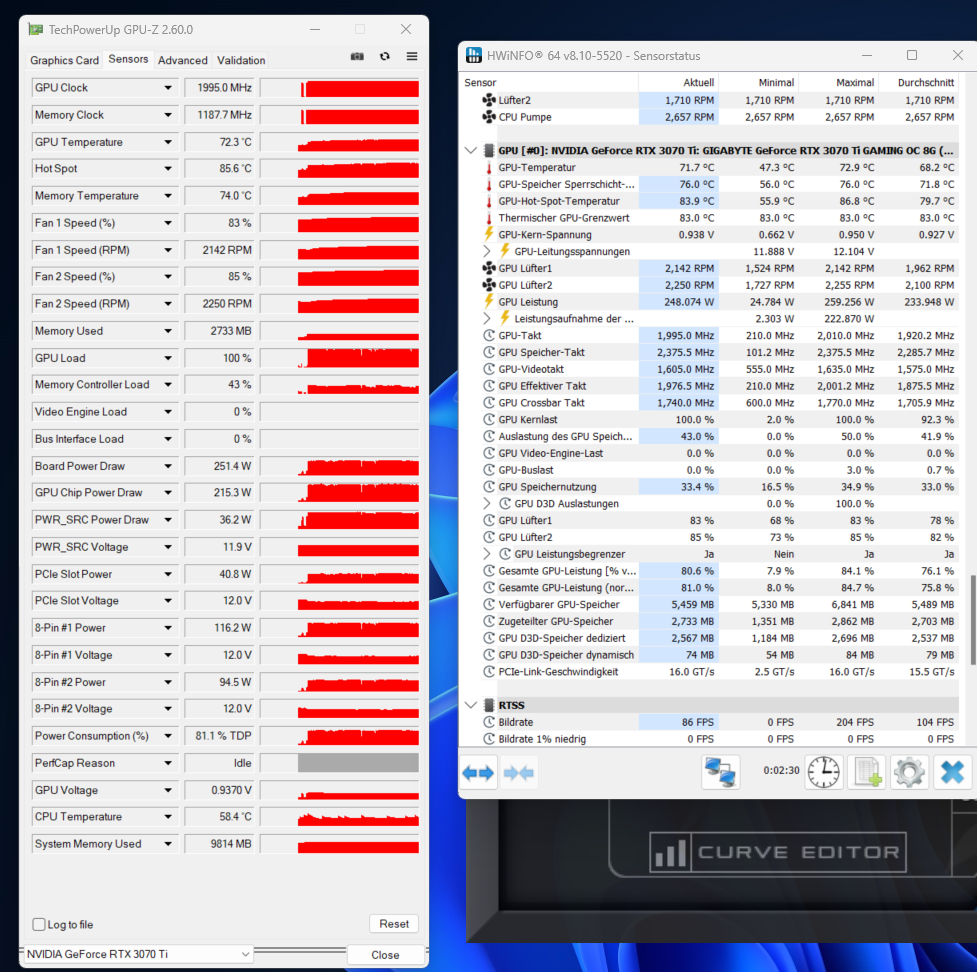Take a GPU-Z screenshot with camera icon

357,56
